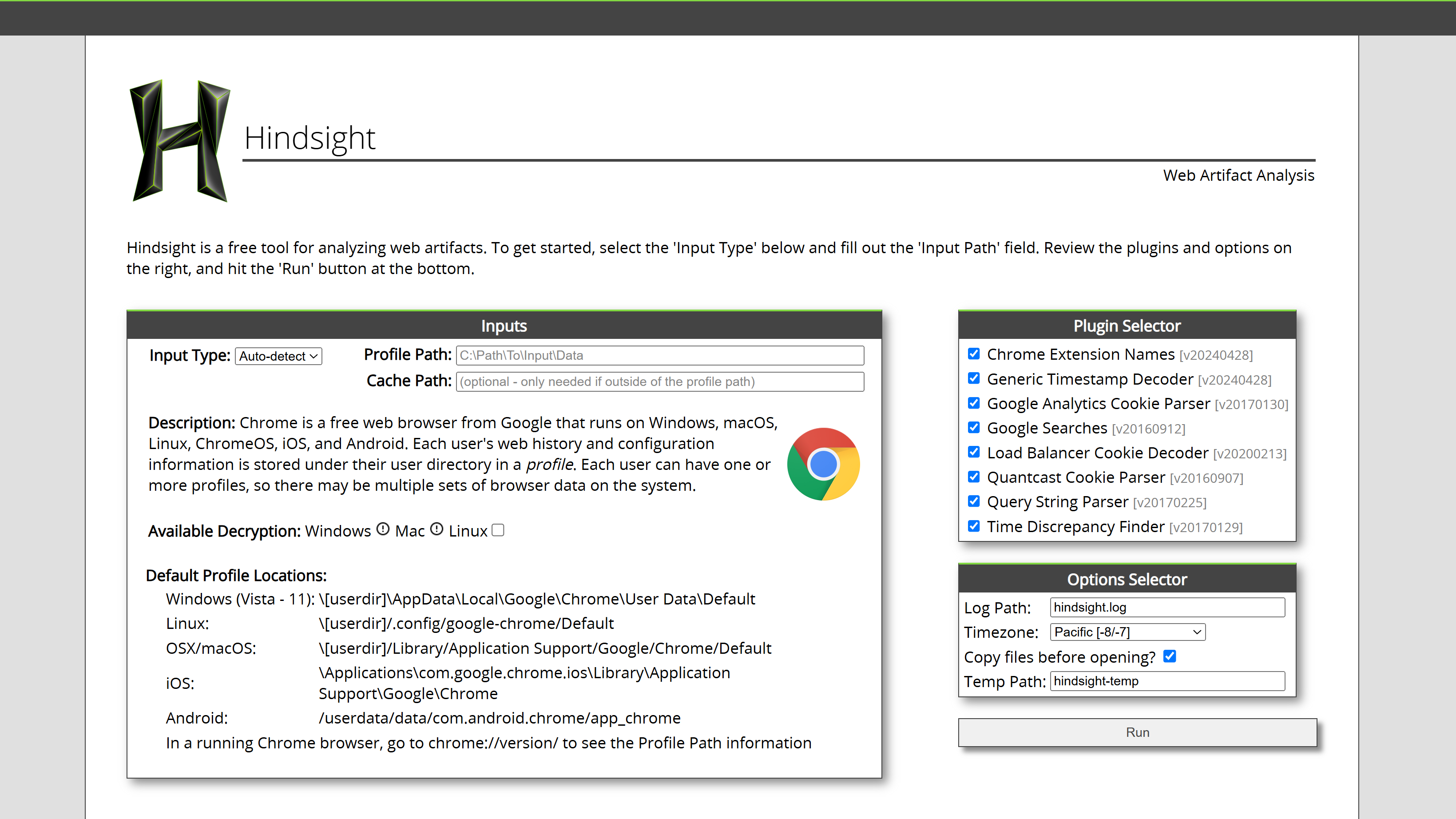Screen dimensions: 1456x819
Task: Click the Hindsight H logo
Action: point(180,141)
